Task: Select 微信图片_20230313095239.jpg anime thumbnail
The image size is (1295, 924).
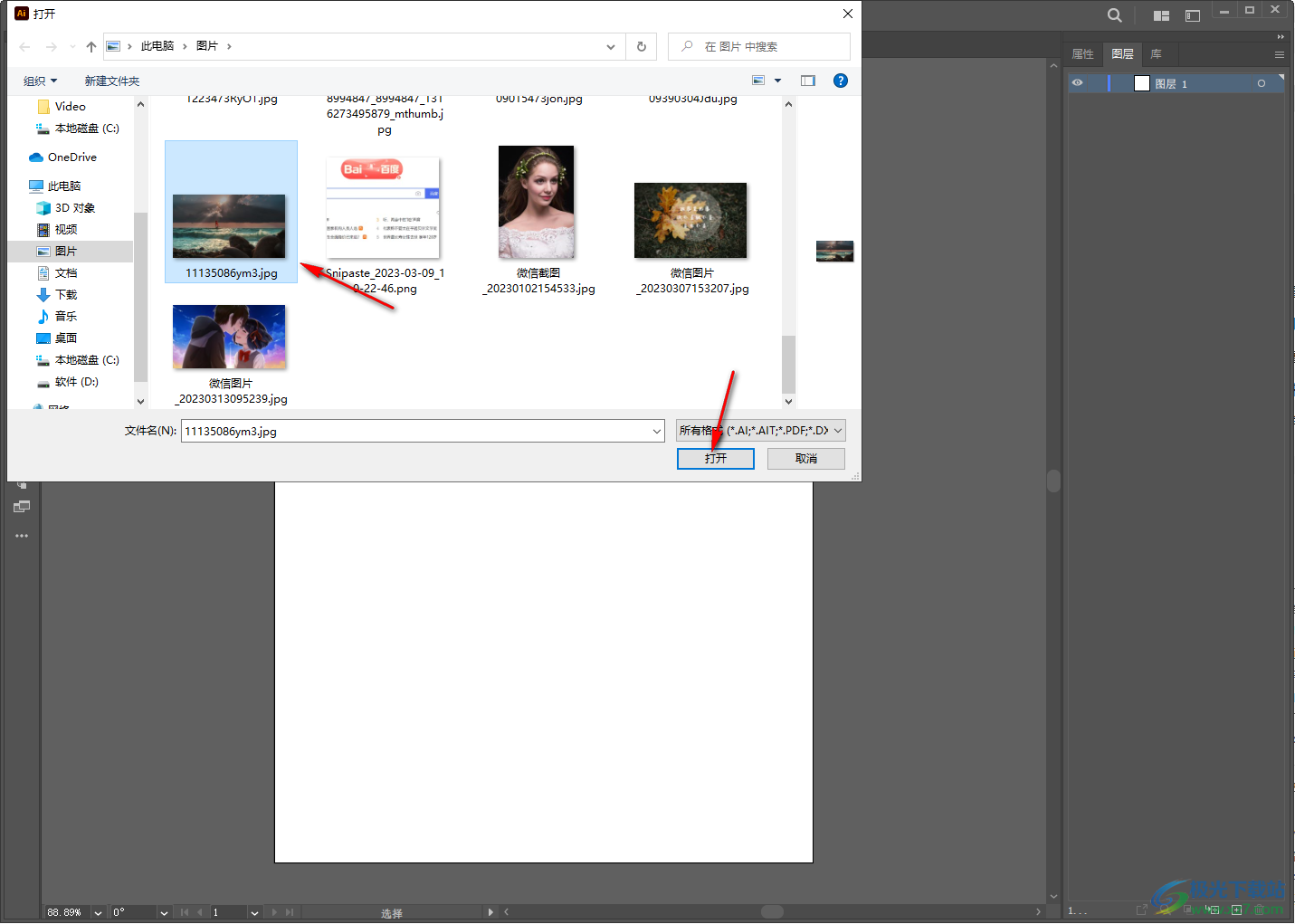Action: click(x=230, y=337)
